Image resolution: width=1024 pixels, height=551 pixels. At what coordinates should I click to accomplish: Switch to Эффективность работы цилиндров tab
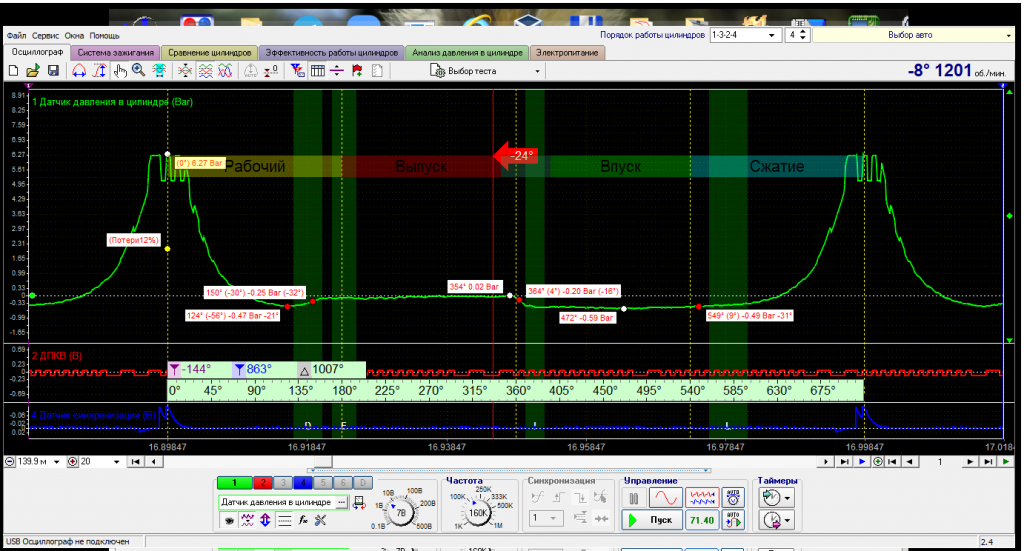[331, 53]
